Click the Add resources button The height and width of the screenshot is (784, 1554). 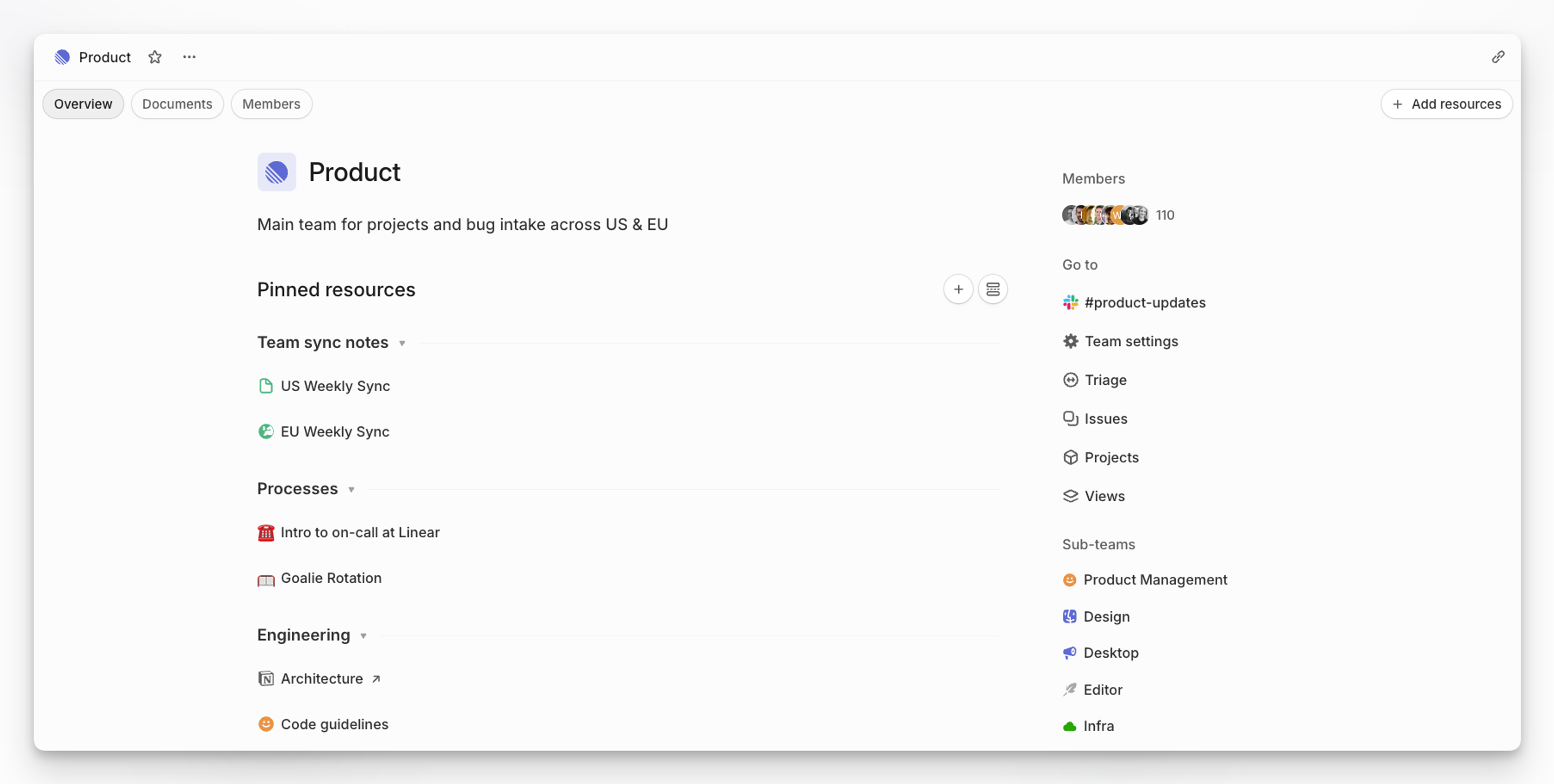(x=1446, y=104)
